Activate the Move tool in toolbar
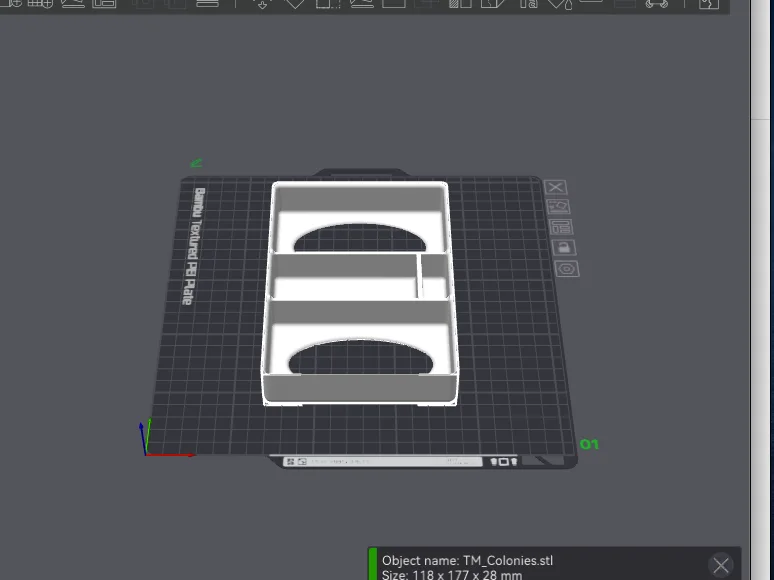Image resolution: width=774 pixels, height=580 pixels. (x=262, y=4)
